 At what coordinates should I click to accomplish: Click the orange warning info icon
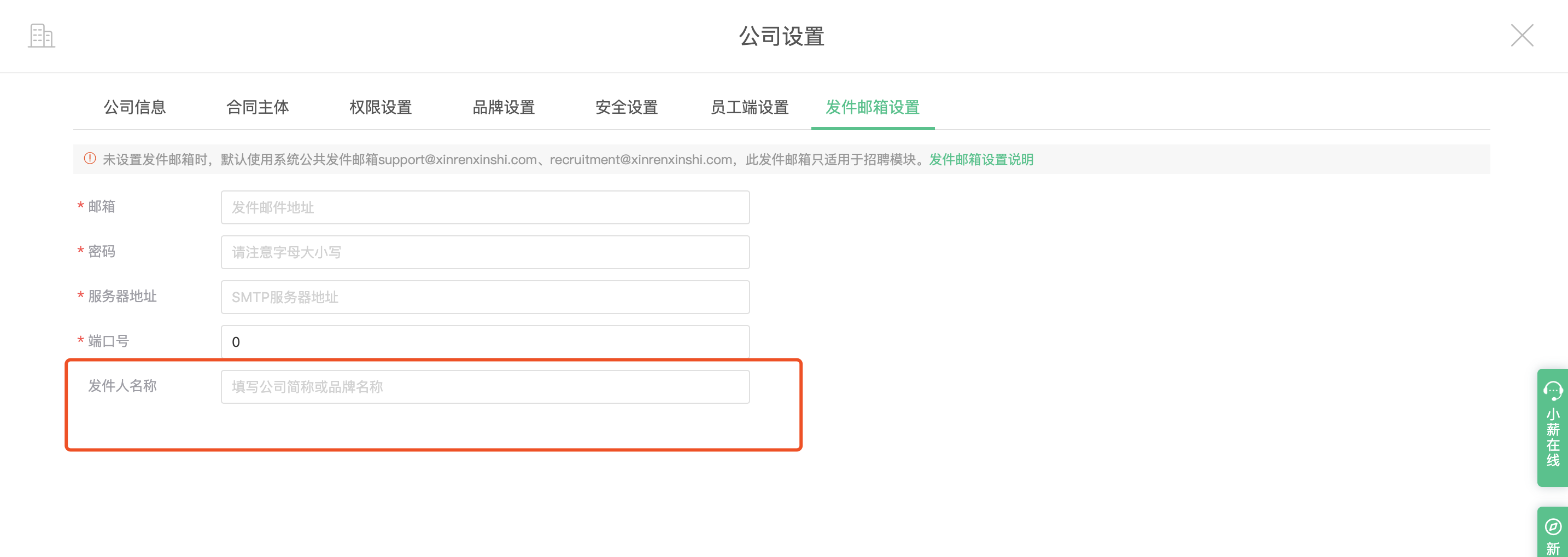point(90,159)
